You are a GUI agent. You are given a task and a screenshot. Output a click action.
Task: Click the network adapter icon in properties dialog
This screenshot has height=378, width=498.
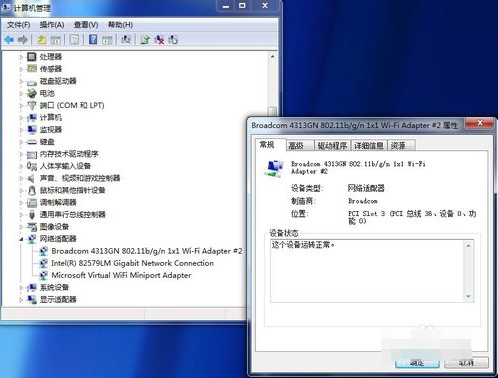pyautogui.click(x=275, y=168)
